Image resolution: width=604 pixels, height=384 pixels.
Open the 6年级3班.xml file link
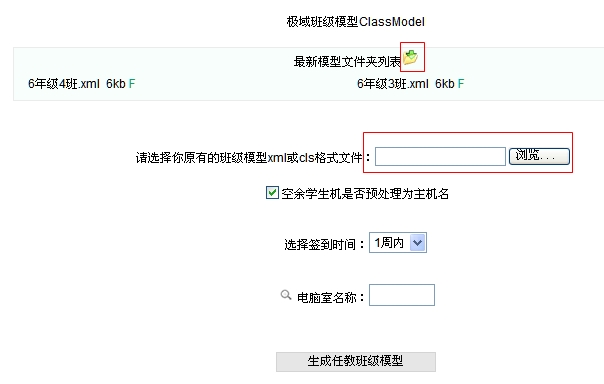click(393, 84)
